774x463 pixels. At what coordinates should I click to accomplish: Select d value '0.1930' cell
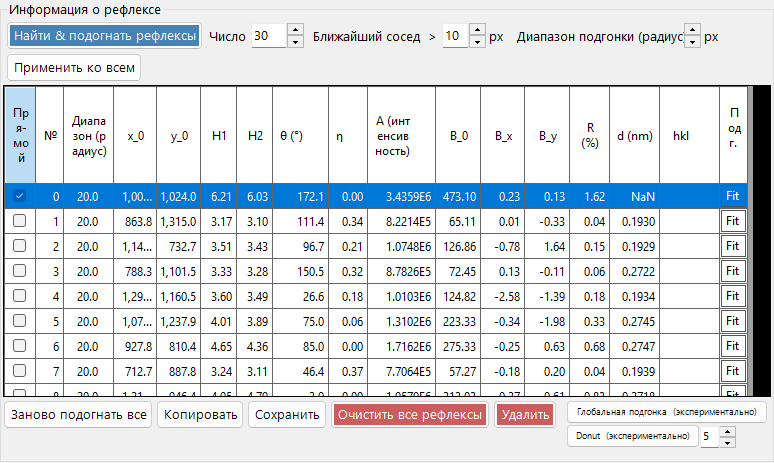click(x=635, y=221)
